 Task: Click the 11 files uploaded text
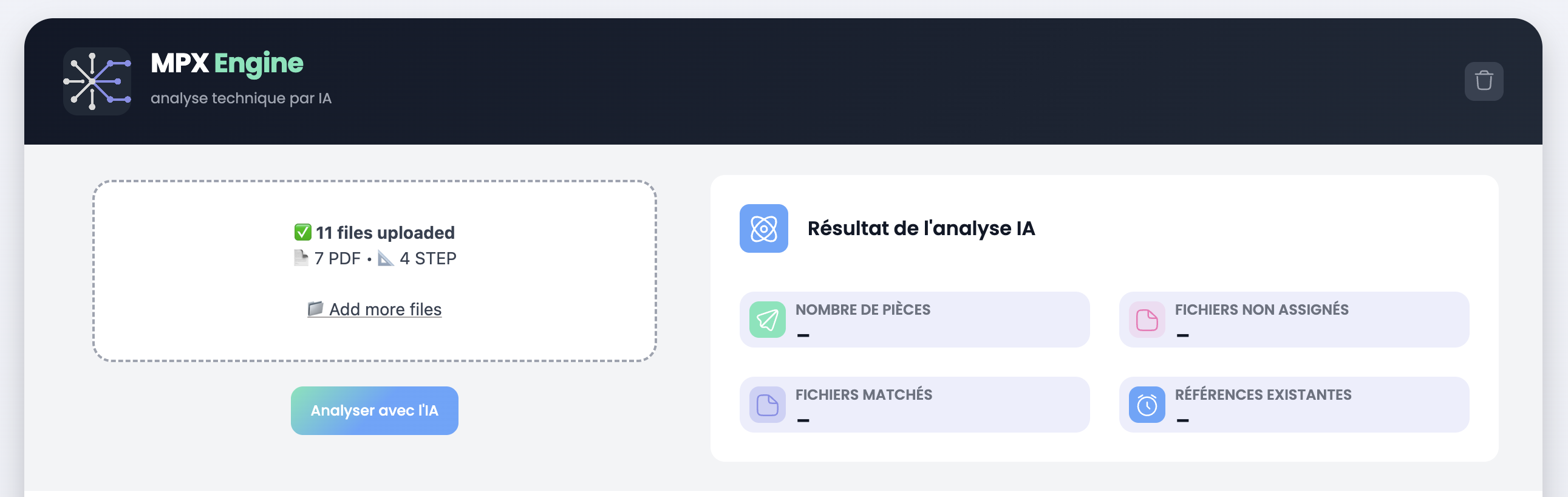pos(384,232)
